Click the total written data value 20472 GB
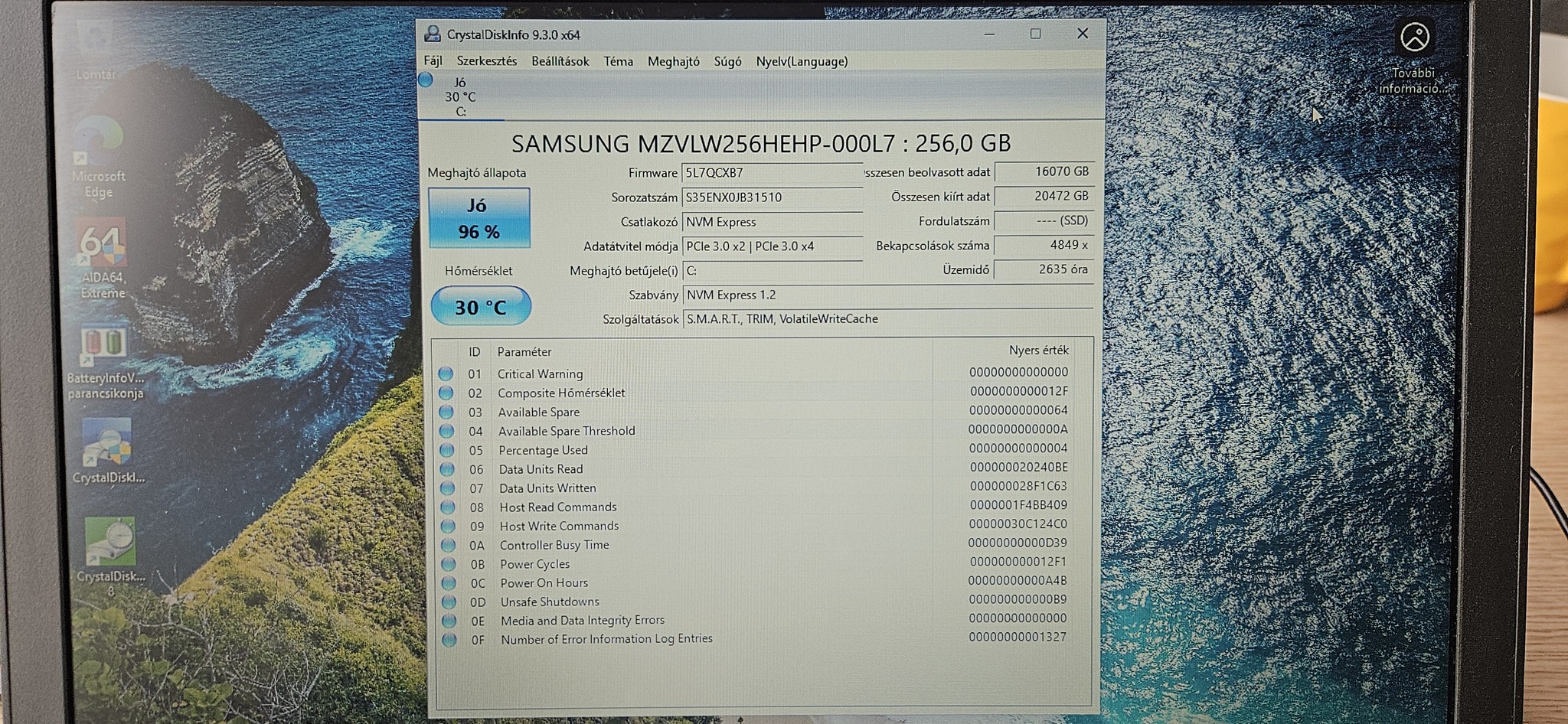Viewport: 1568px width, 724px height. [x=1044, y=197]
